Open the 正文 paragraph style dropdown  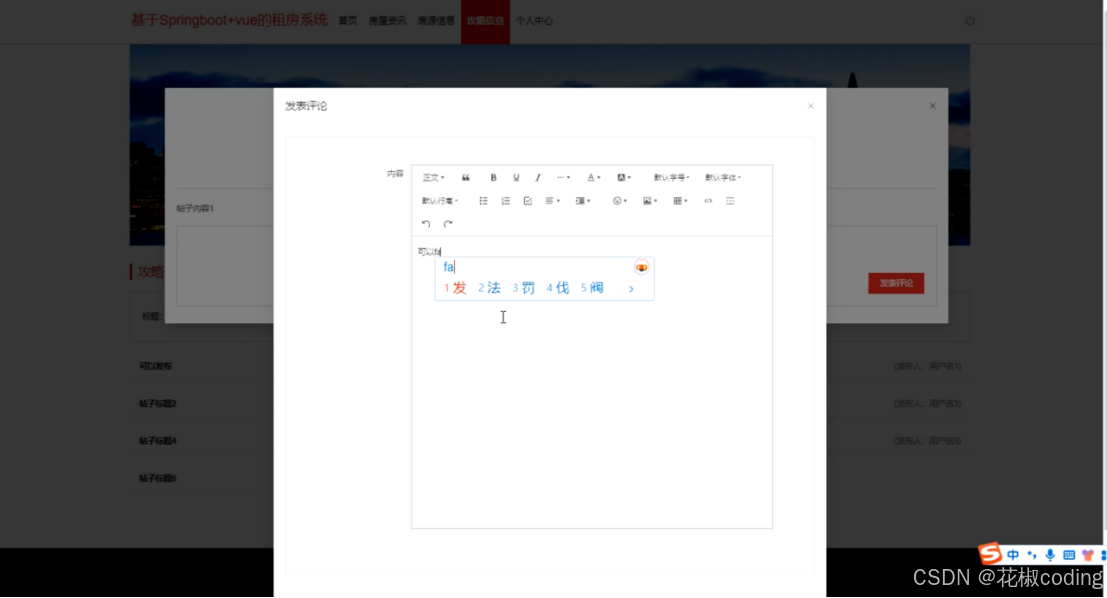pyautogui.click(x=431, y=177)
